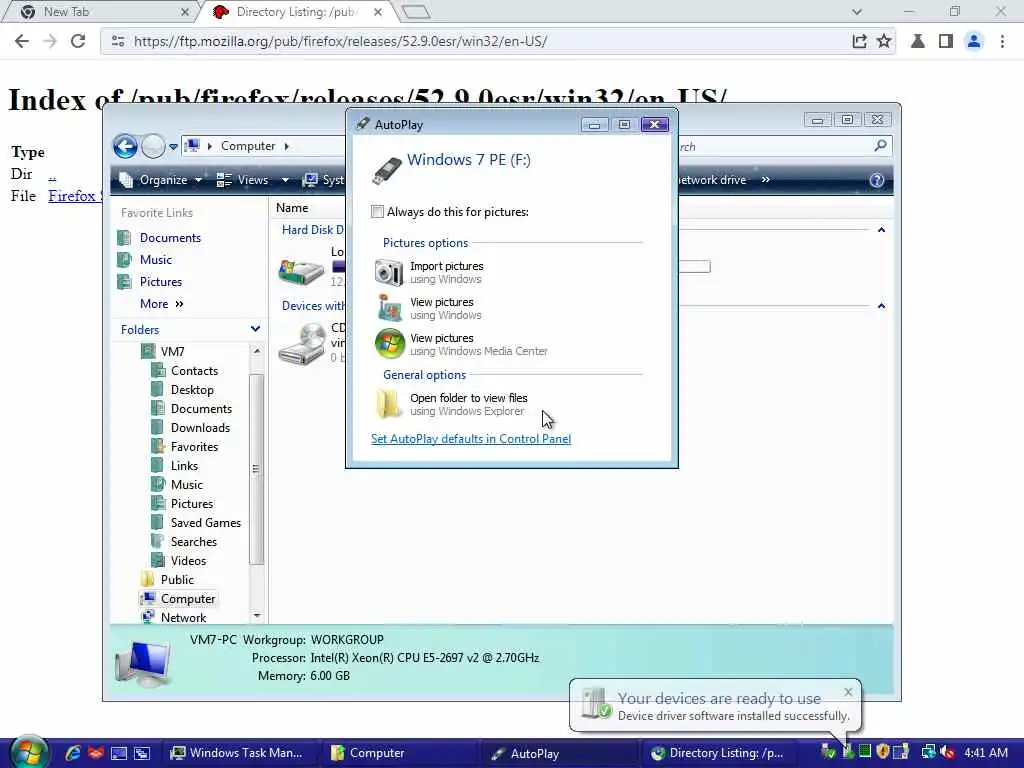
Task: Dismiss 'devices are ready' notification balloon
Action: click(x=848, y=692)
